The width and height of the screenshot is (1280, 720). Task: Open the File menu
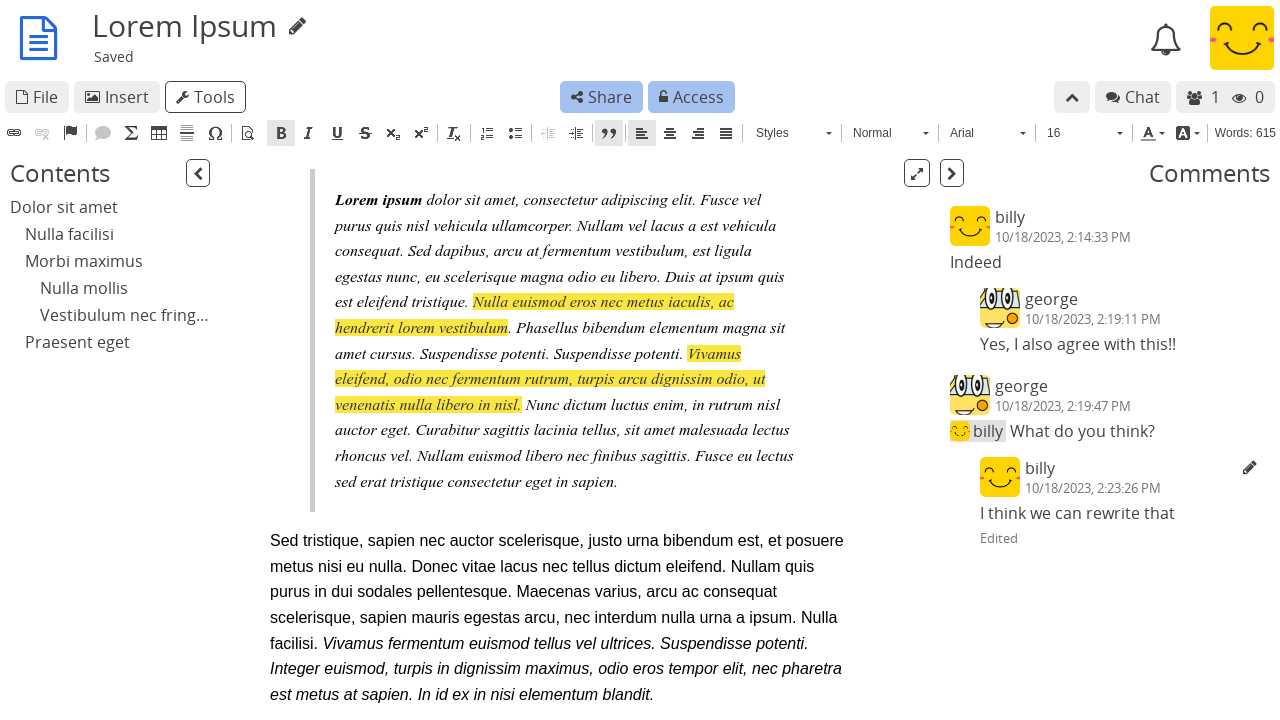(36, 96)
